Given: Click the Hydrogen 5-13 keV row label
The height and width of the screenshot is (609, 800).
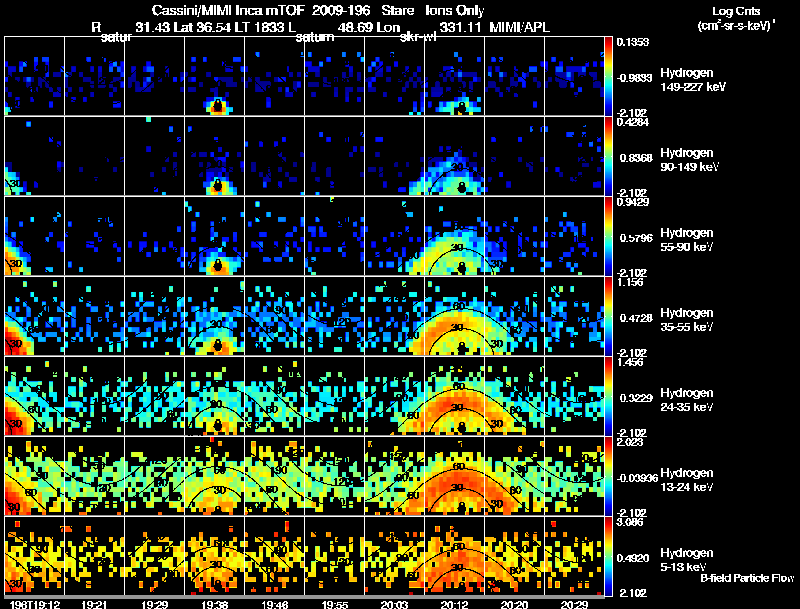Looking at the screenshot, I should point(687,560).
